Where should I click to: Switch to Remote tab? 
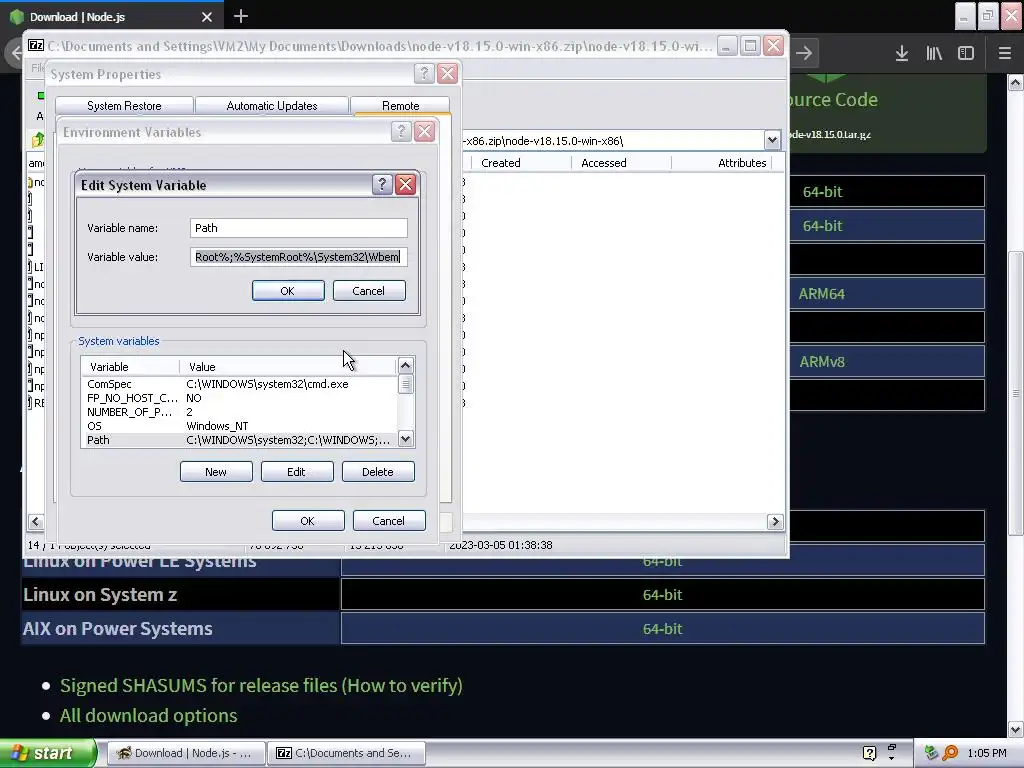tap(400, 106)
